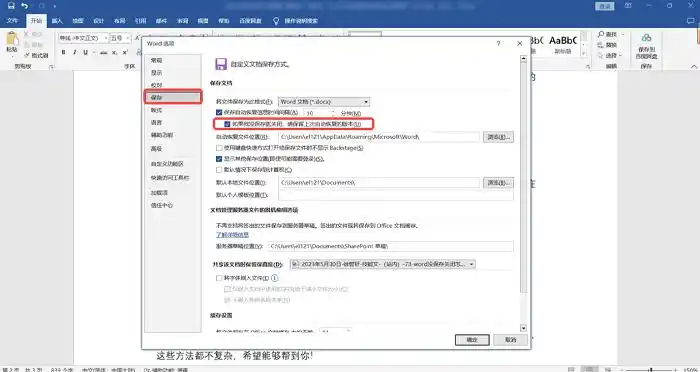
Task: Click the Undo arrow in the title bar
Action: tap(25, 6)
